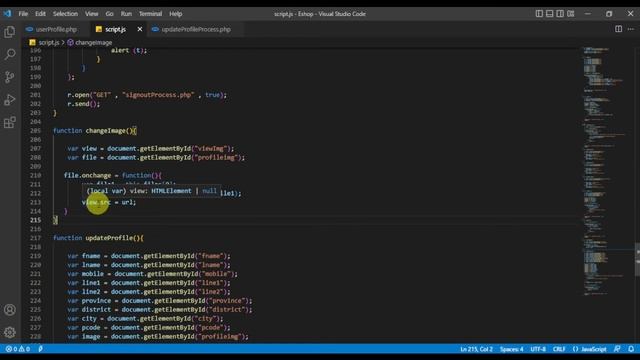Open the Go menu

(x=109, y=14)
